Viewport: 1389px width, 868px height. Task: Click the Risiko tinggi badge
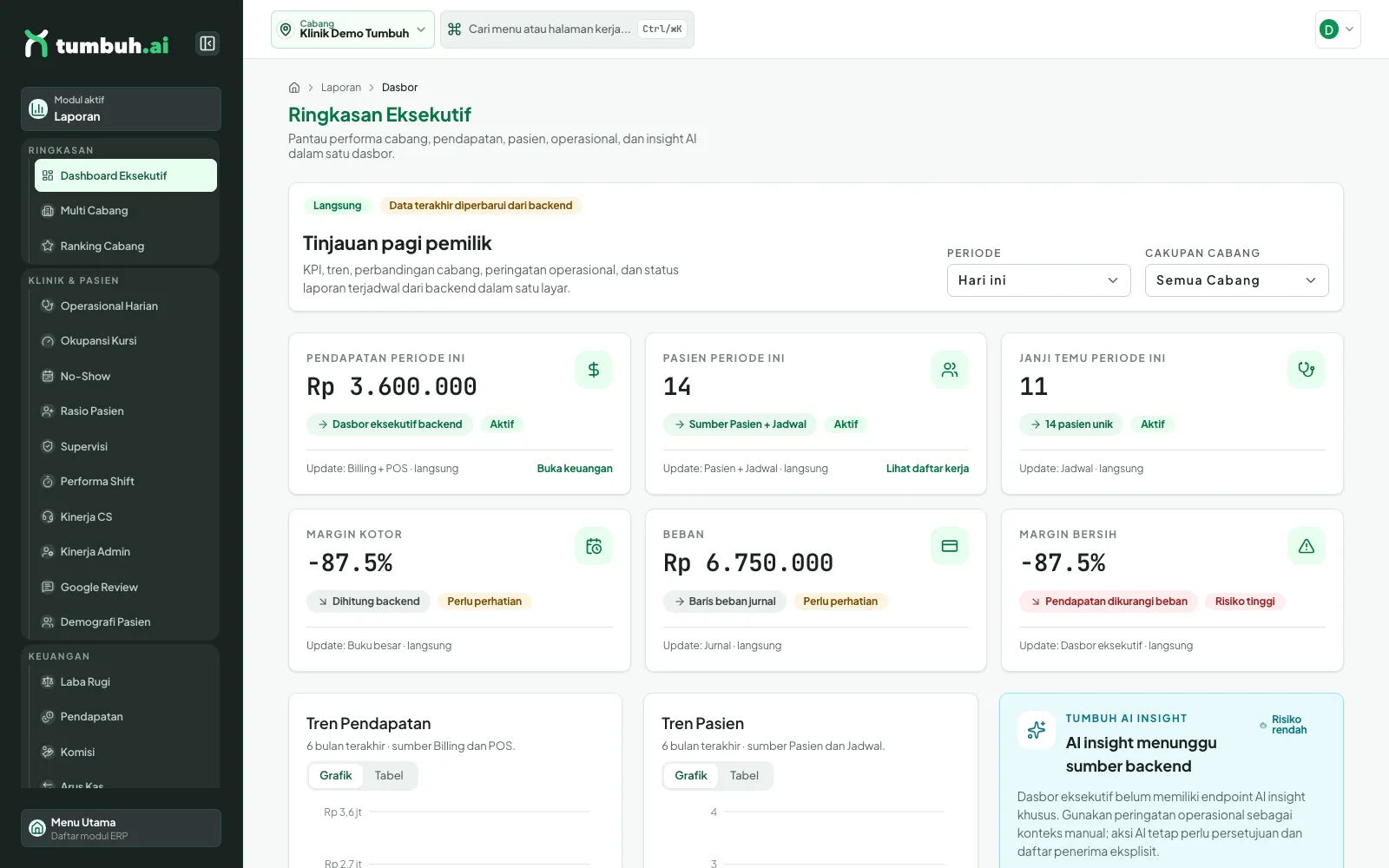[1245, 602]
